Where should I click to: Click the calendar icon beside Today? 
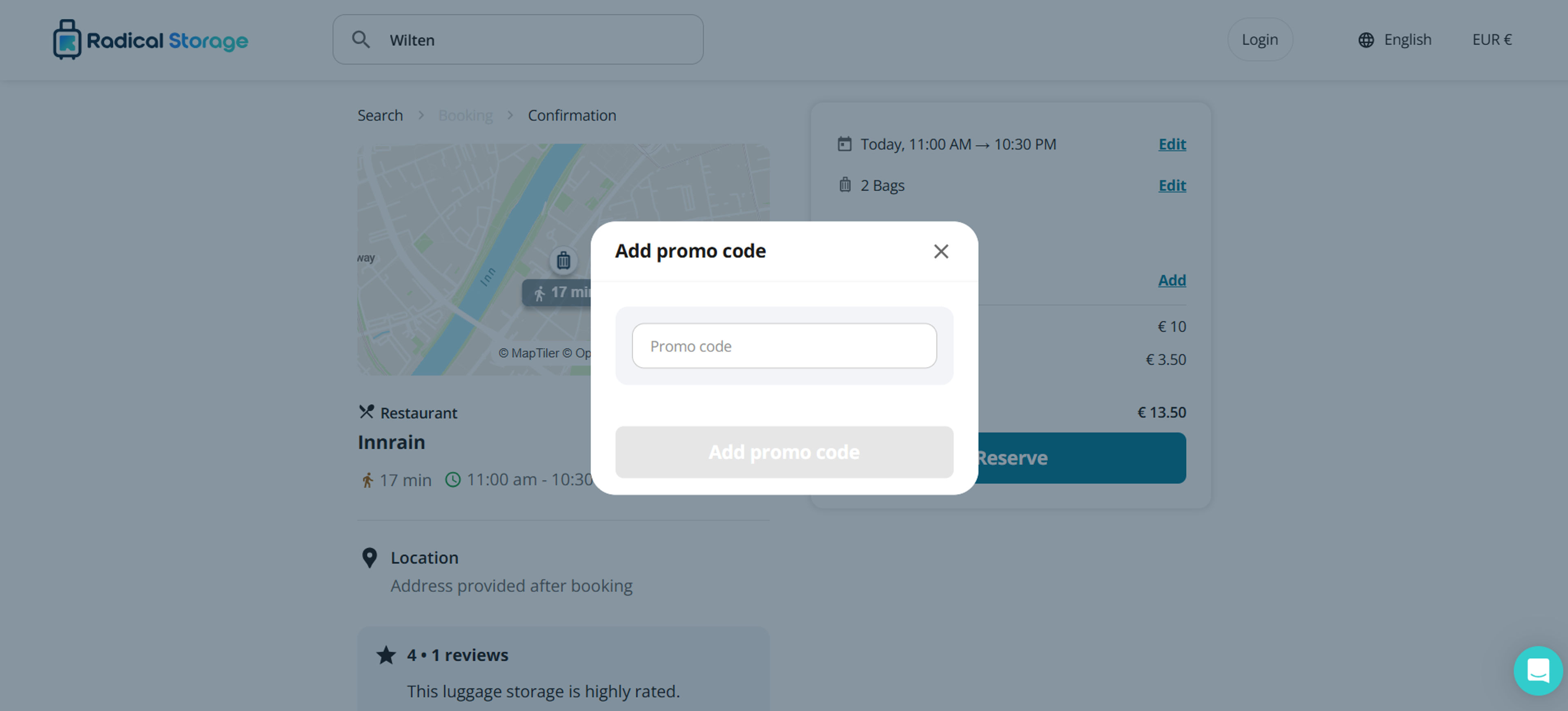844,144
